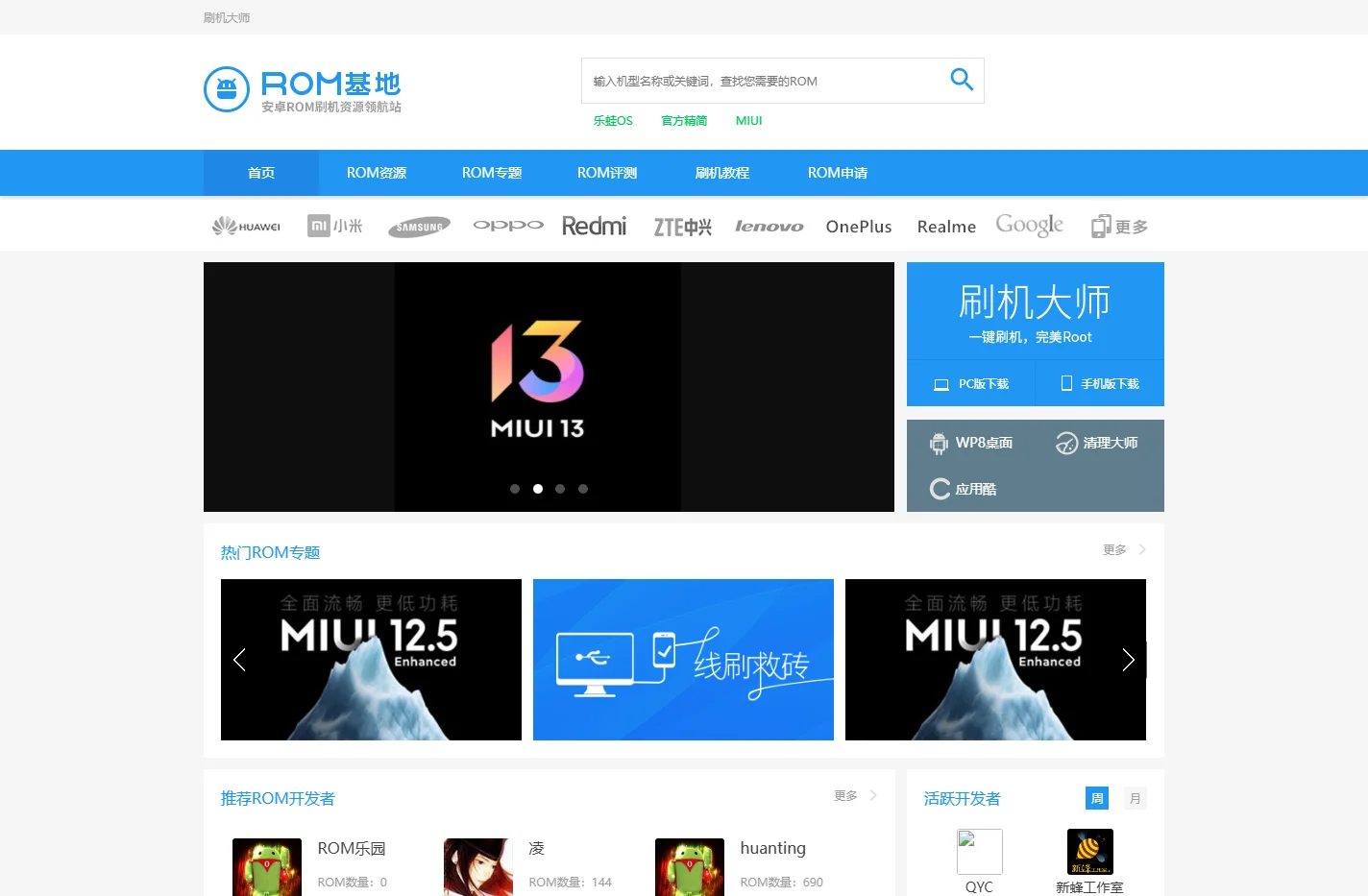The width and height of the screenshot is (1368, 896).
Task: Open the Xiaomi 小米 brand logo
Action: click(334, 226)
